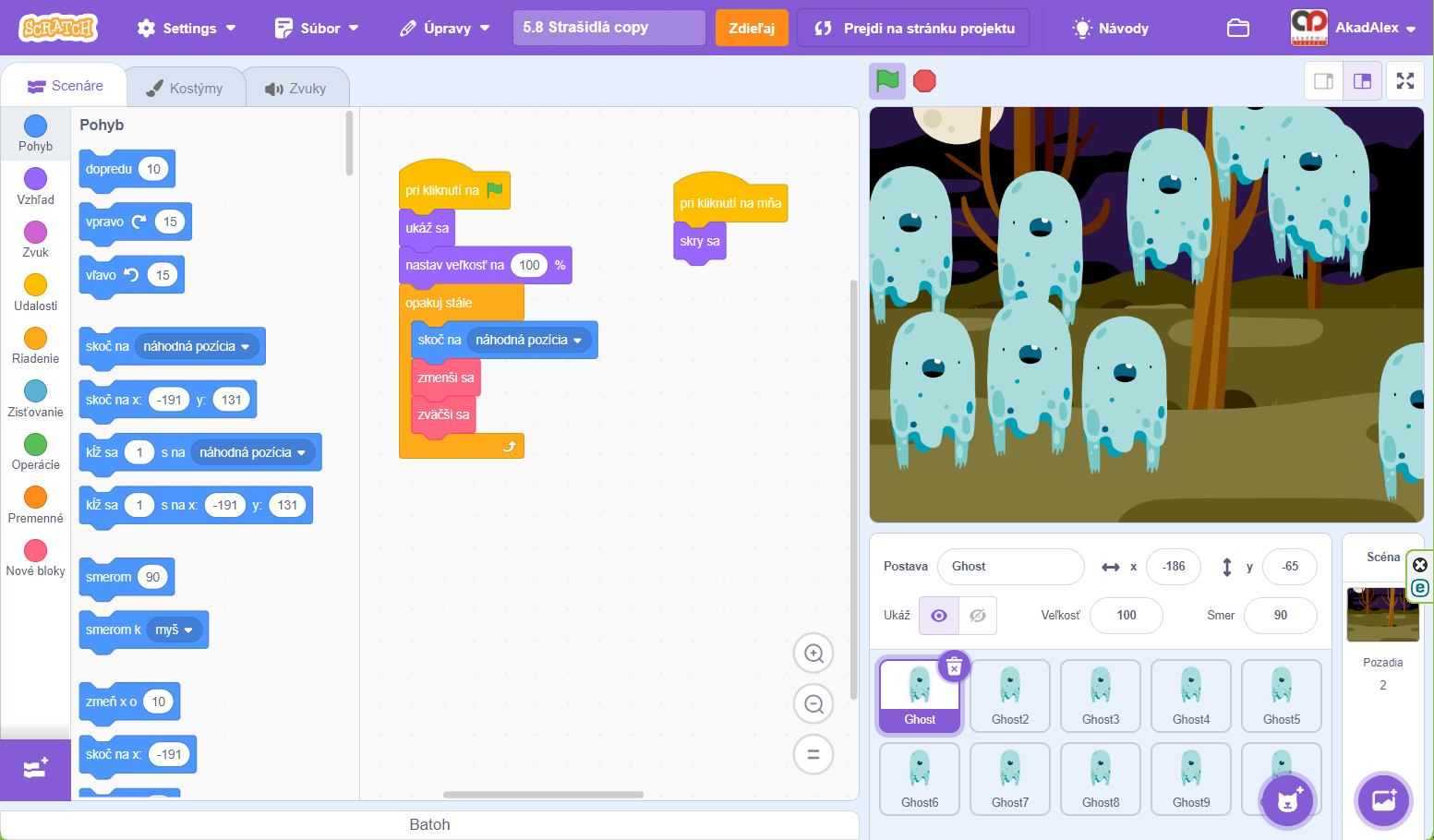Show the sprite with eye icon
This screenshot has height=840, width=1434.
(x=939, y=616)
